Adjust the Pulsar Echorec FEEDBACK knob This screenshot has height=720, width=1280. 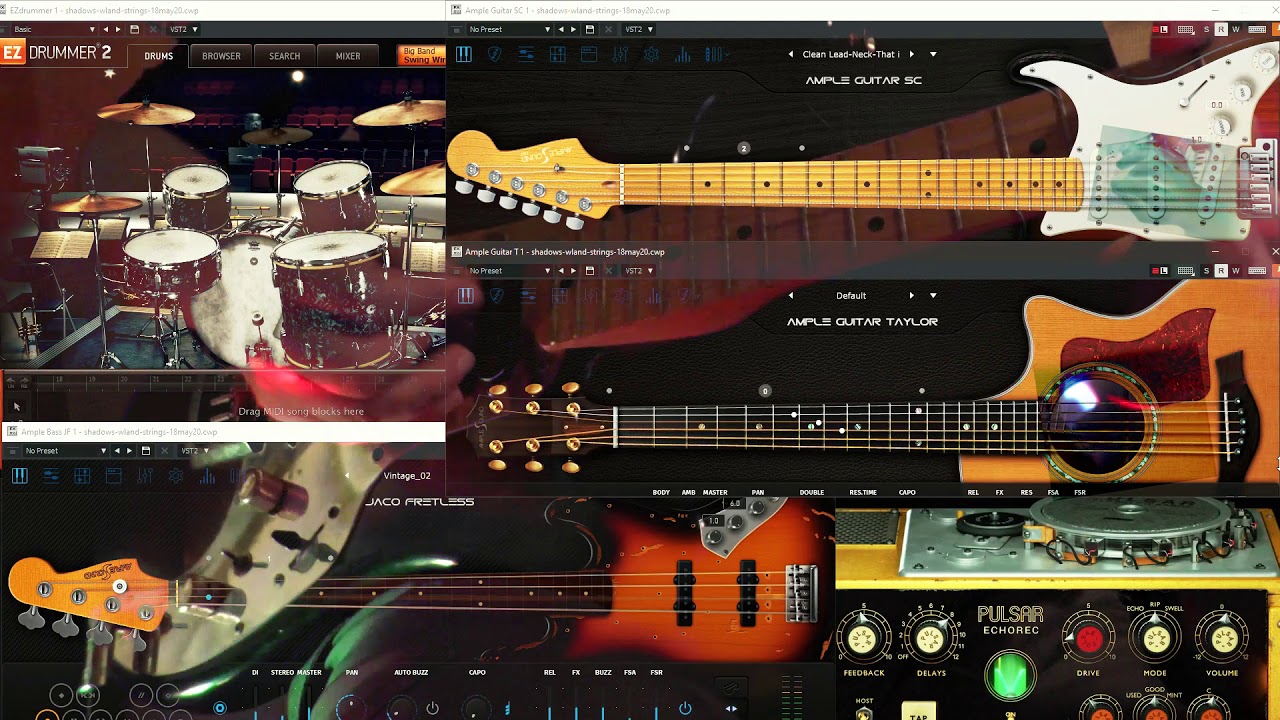863,639
